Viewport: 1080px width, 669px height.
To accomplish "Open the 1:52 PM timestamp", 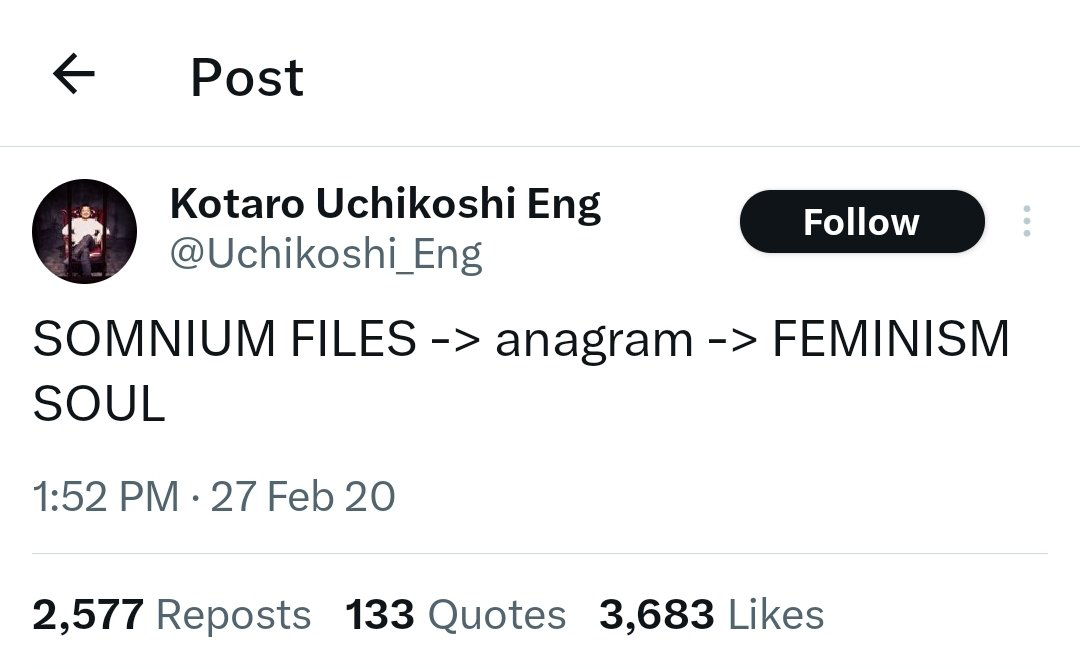I will click(x=106, y=497).
